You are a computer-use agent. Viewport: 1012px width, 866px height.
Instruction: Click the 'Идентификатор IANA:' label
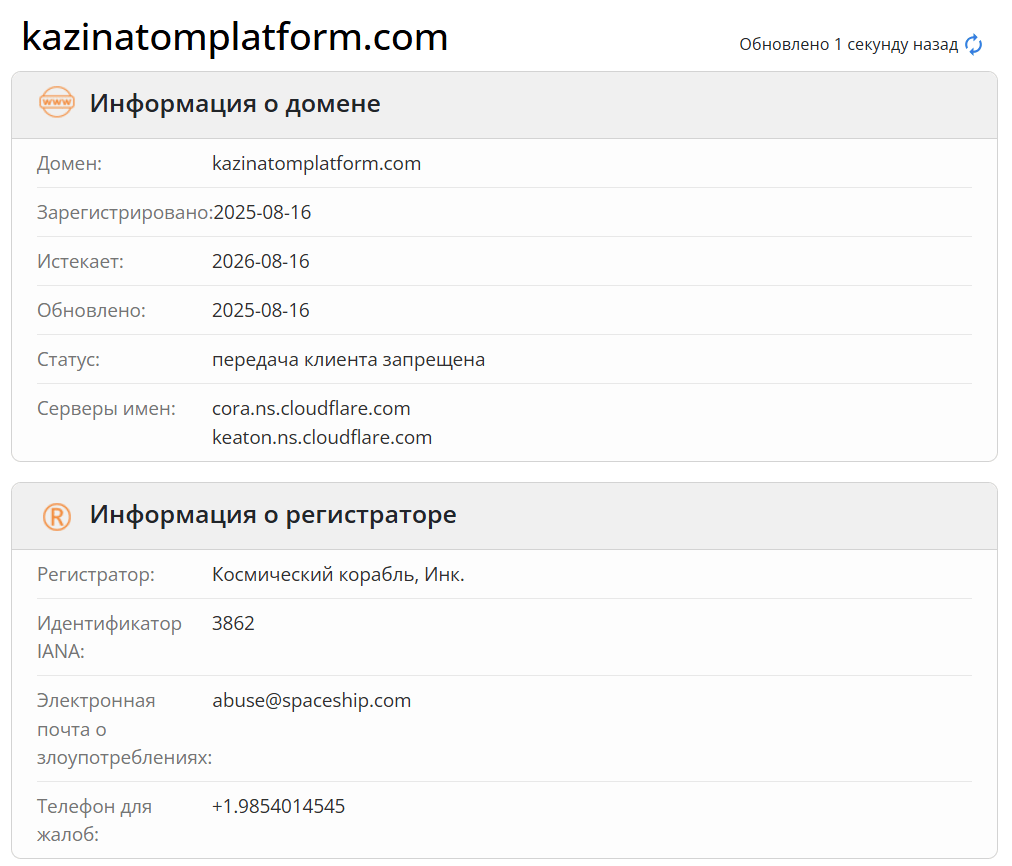coord(109,637)
